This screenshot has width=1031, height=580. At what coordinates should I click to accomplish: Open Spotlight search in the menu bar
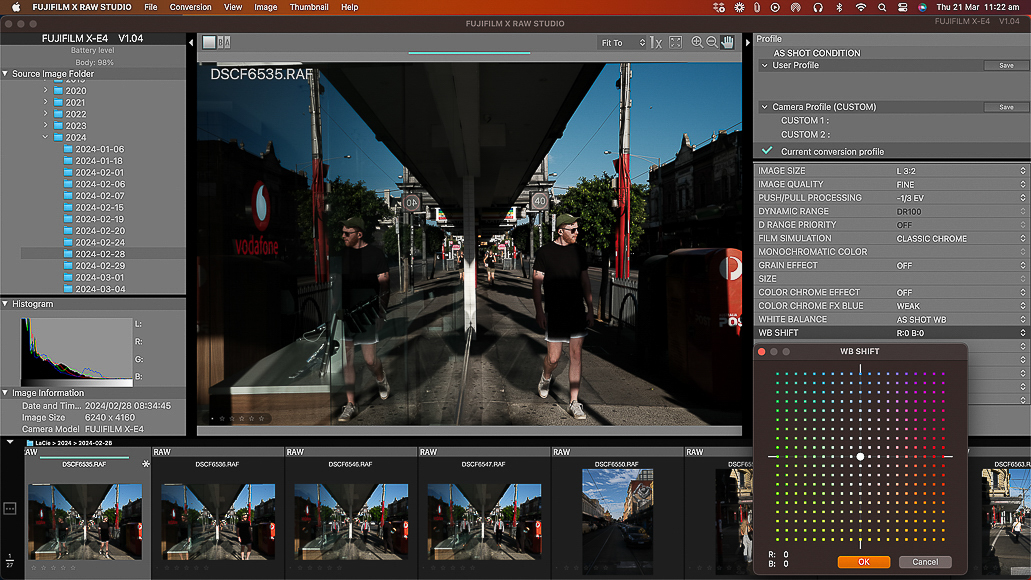(x=882, y=7)
